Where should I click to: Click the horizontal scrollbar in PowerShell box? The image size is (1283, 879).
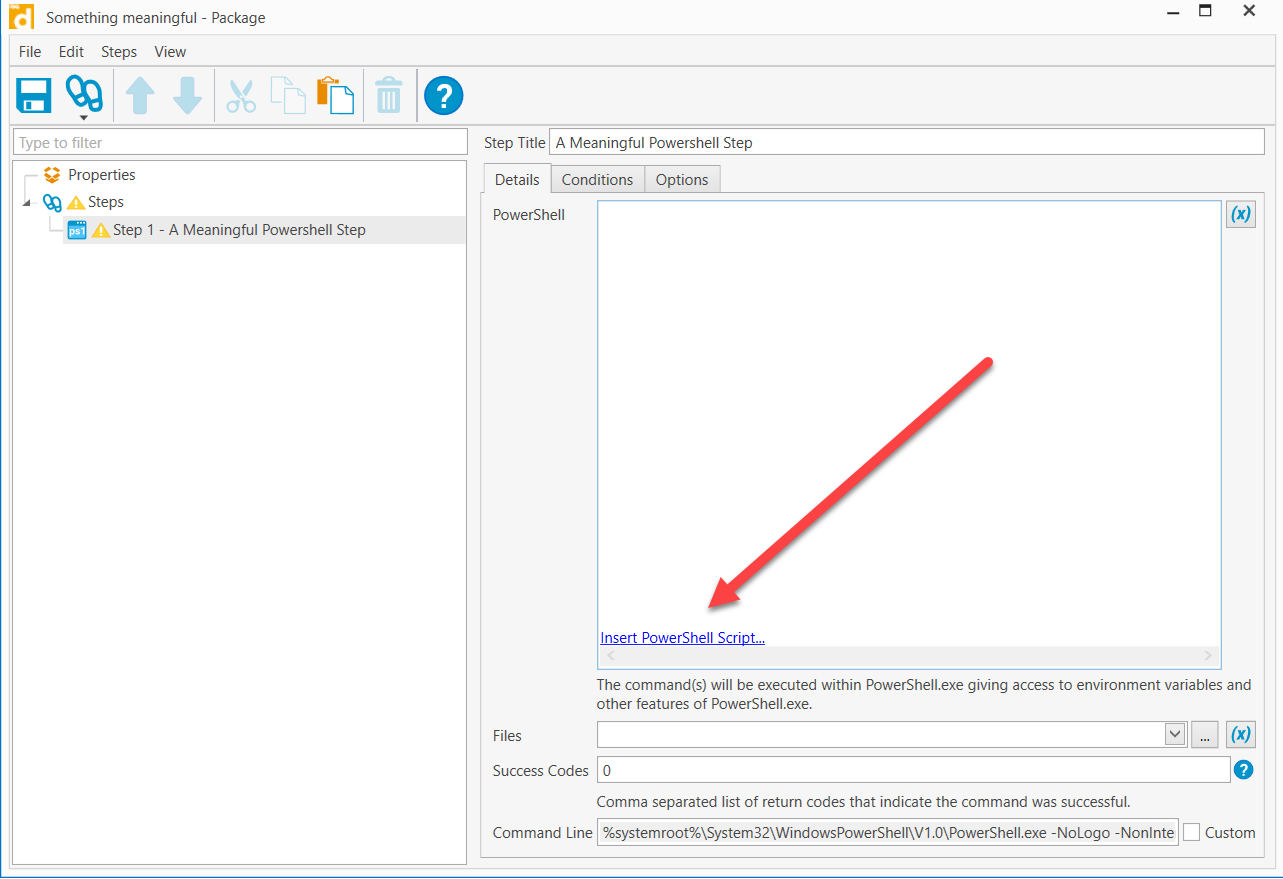909,656
